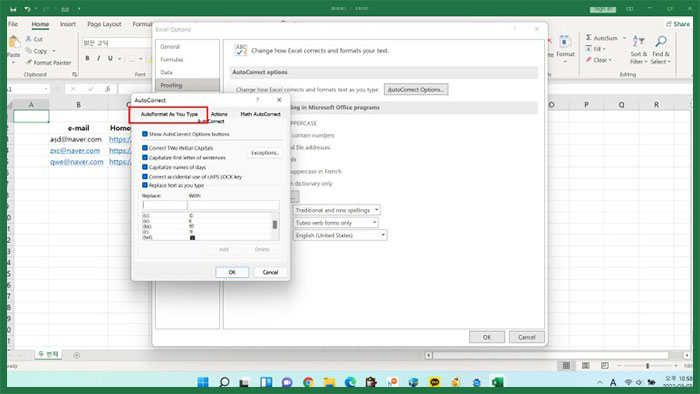Click the Excel icon in taskbar
This screenshot has width=700, height=394.
point(497,382)
